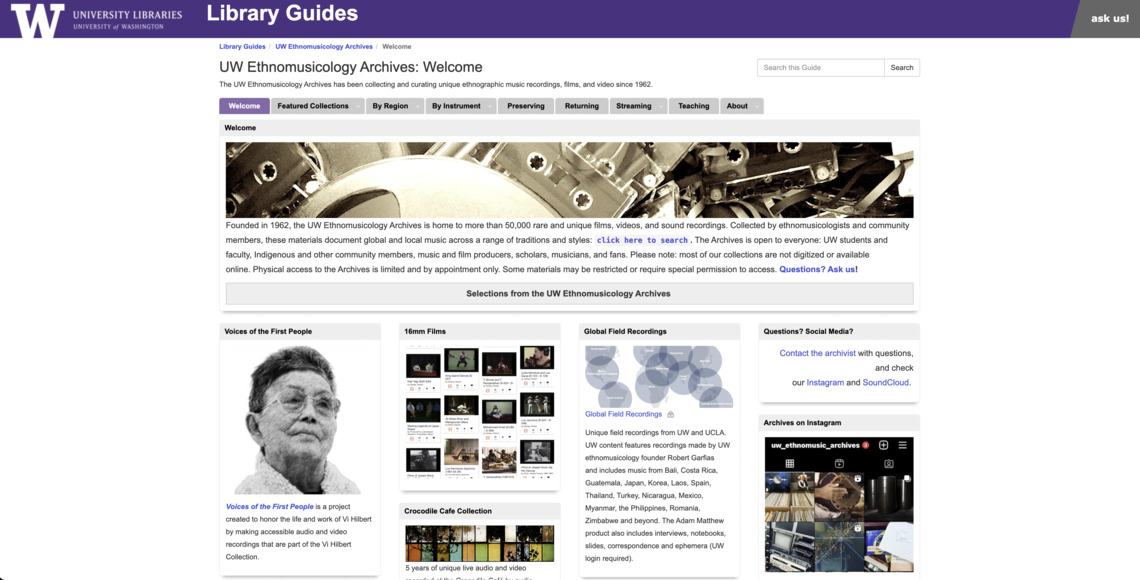The width and height of the screenshot is (1140, 580).
Task: Open the Instagram Reels icon
Action: click(x=840, y=463)
